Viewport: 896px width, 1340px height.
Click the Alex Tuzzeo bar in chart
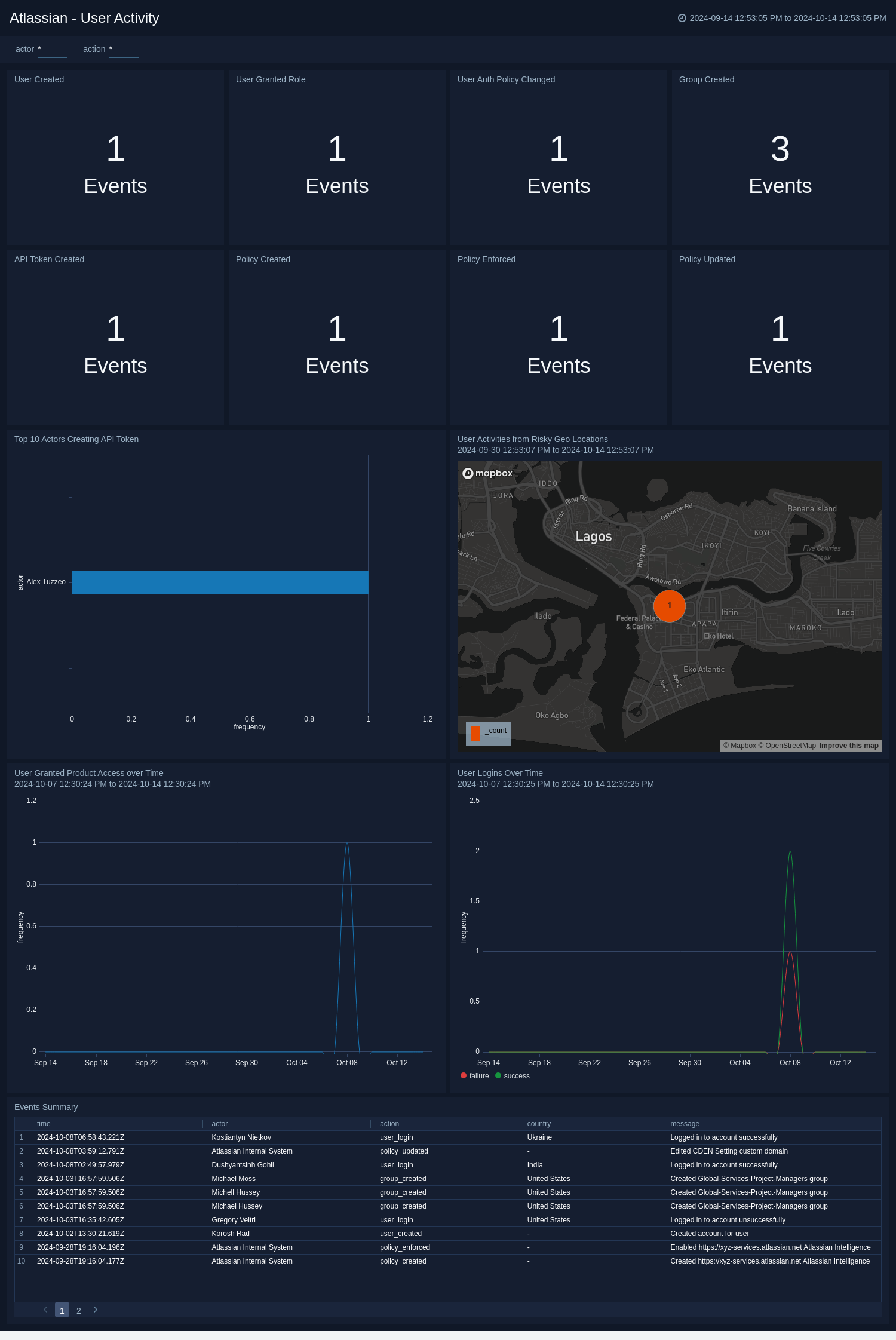click(220, 582)
